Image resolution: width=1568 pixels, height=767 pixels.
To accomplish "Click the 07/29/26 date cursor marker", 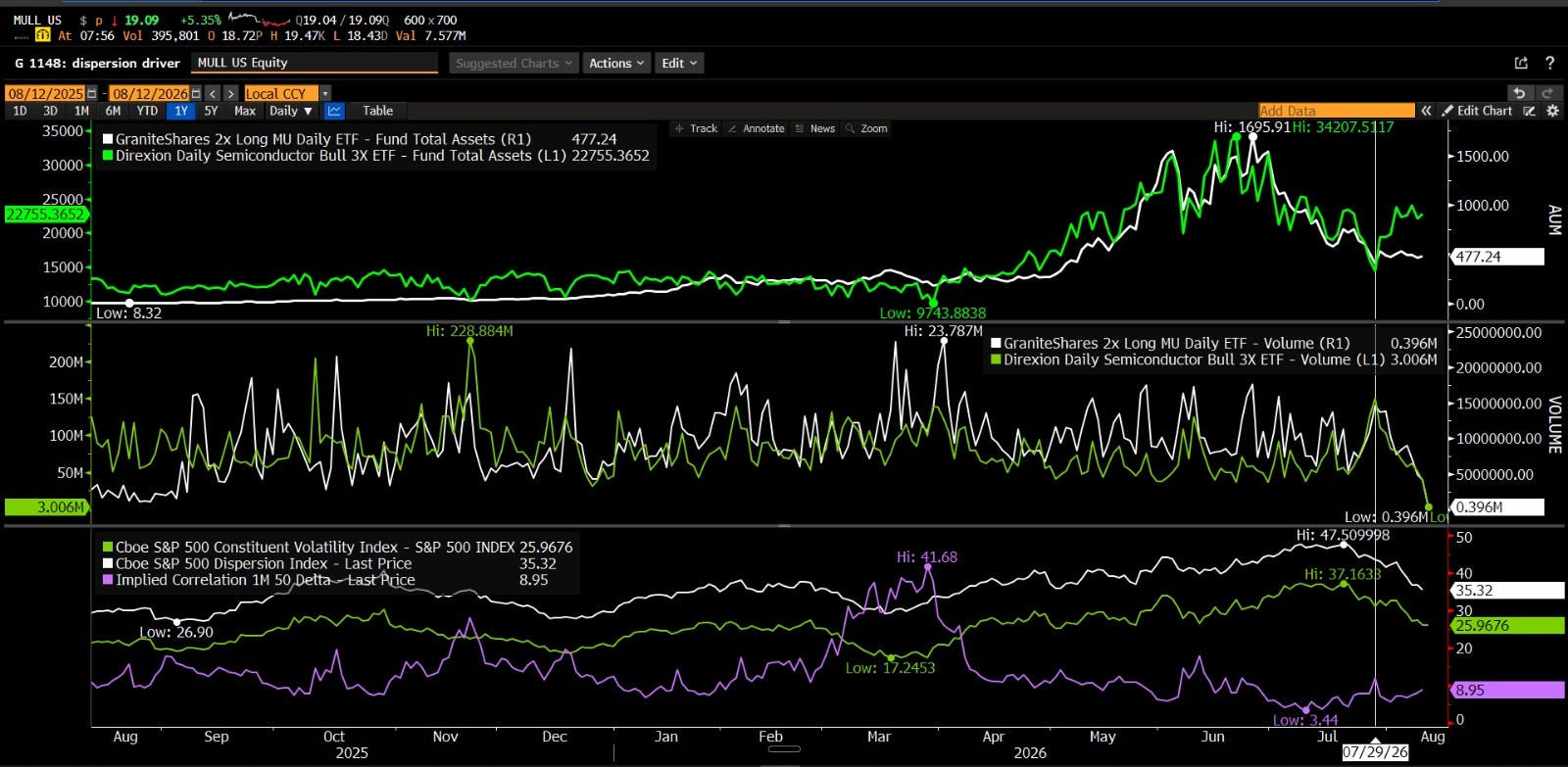I will tap(1375, 752).
